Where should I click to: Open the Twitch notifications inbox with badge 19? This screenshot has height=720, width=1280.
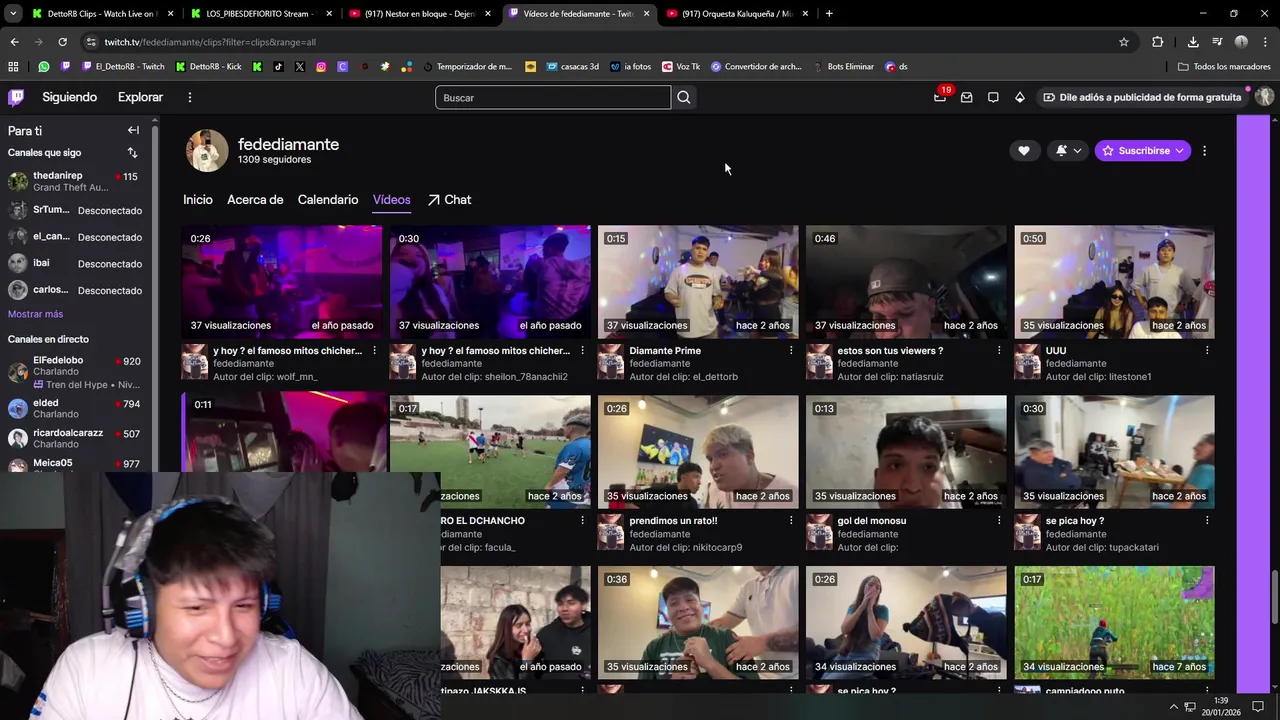coord(940,97)
